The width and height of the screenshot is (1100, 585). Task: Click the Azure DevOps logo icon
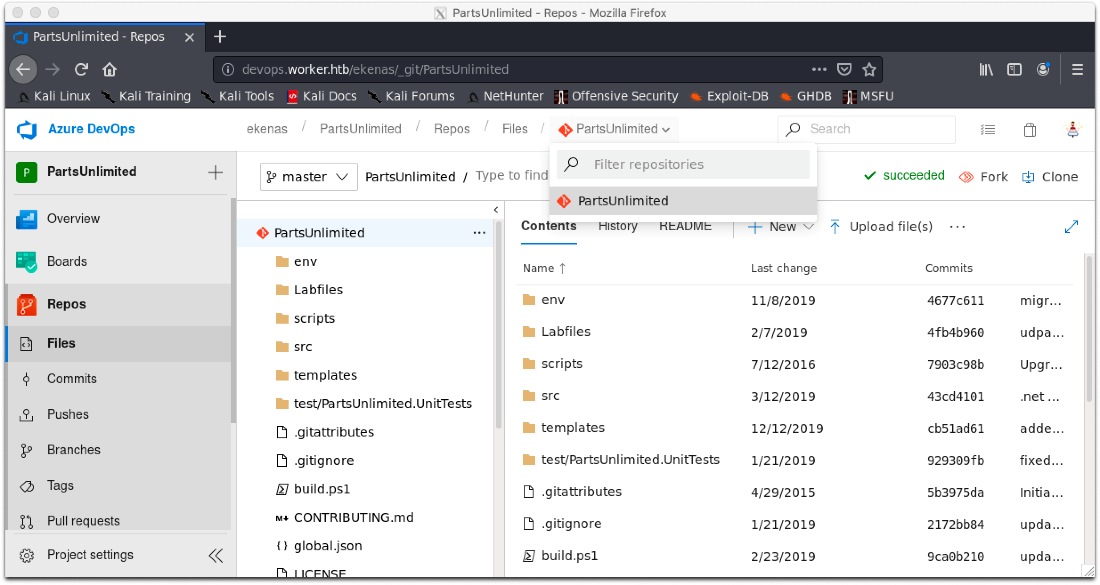pos(27,129)
